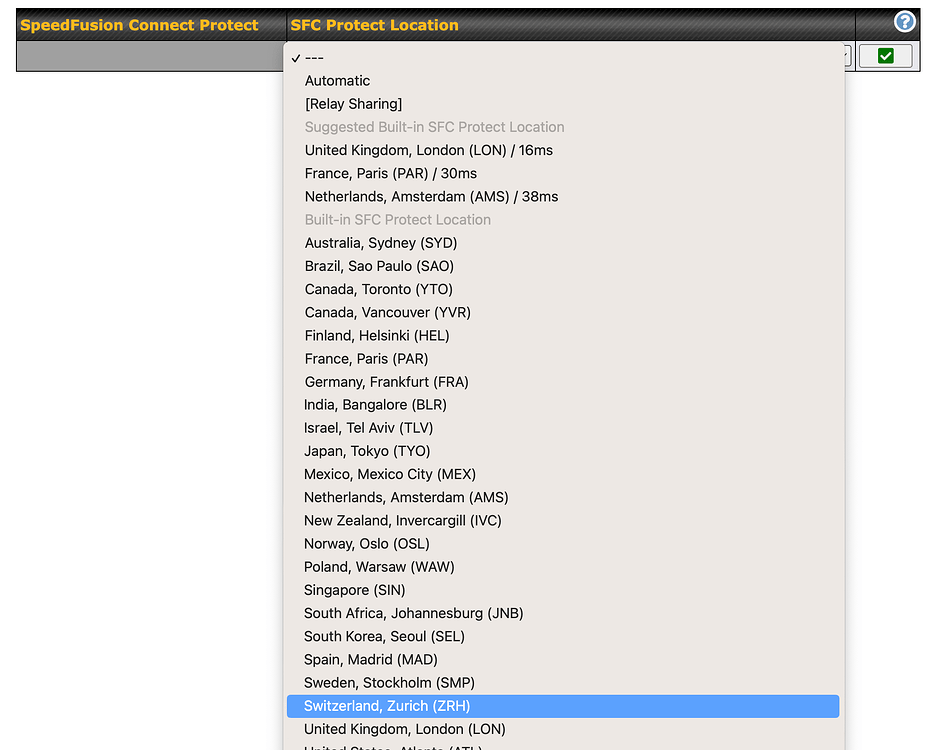Select South Korea, Seoul (SEL)
This screenshot has height=750, width=933.
pyautogui.click(x=563, y=637)
